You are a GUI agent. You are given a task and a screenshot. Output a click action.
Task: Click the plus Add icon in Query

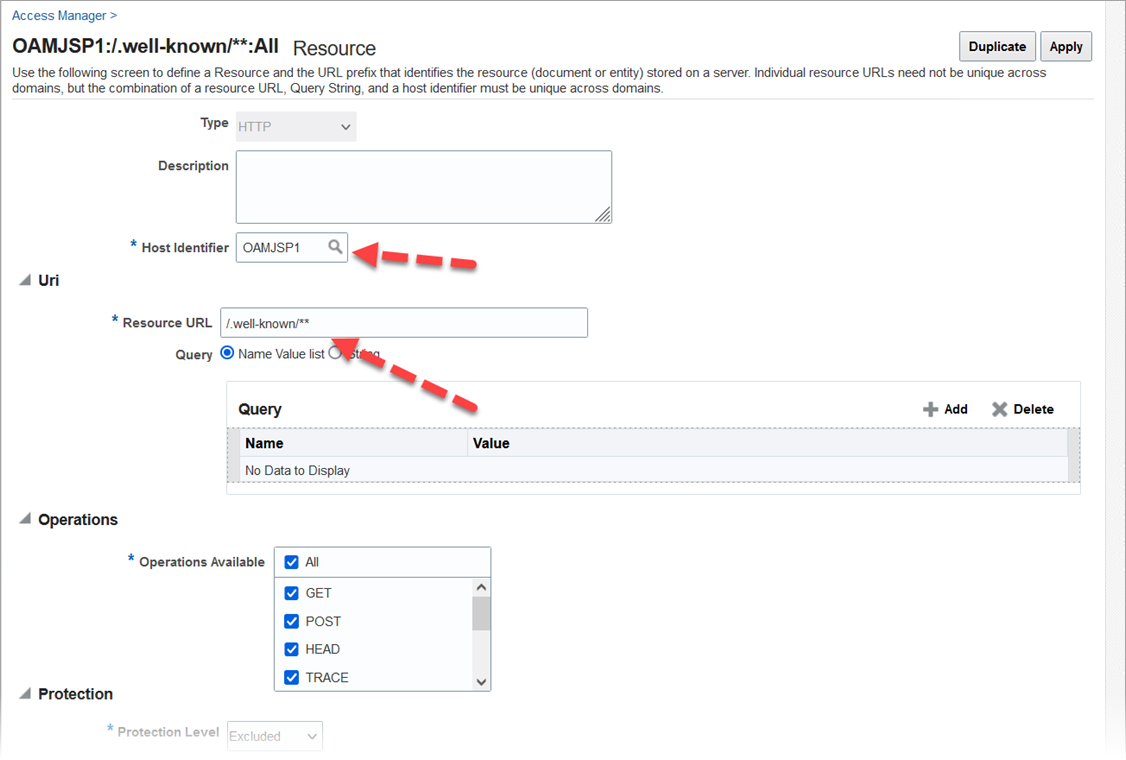pyautogui.click(x=930, y=409)
